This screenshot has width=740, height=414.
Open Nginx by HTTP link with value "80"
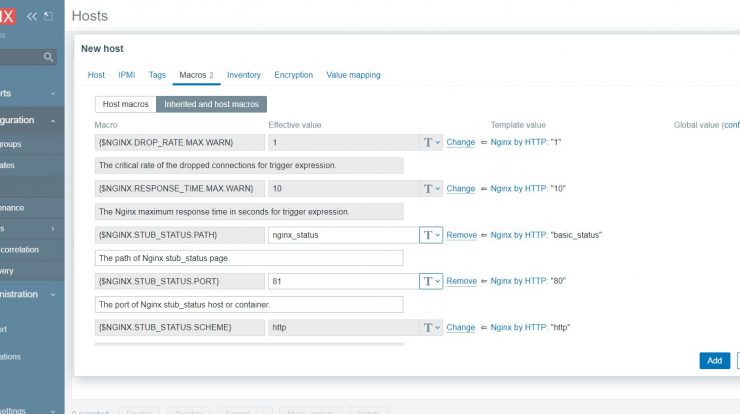pos(519,281)
